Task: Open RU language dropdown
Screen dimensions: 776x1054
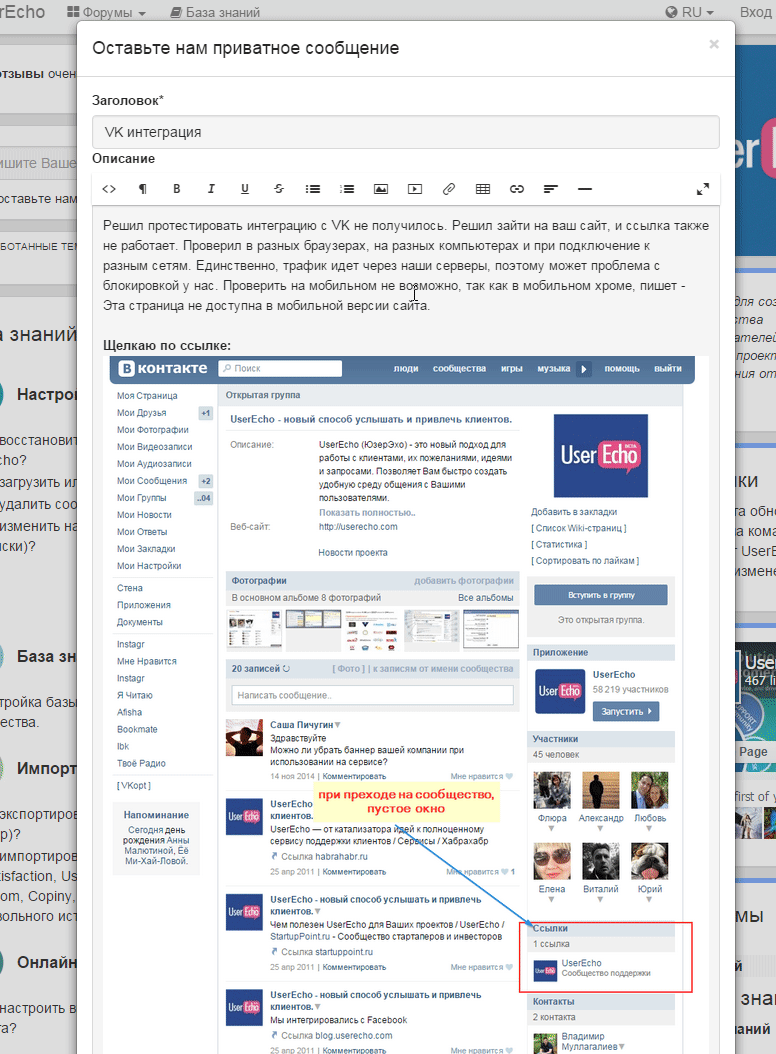Action: click(x=689, y=12)
